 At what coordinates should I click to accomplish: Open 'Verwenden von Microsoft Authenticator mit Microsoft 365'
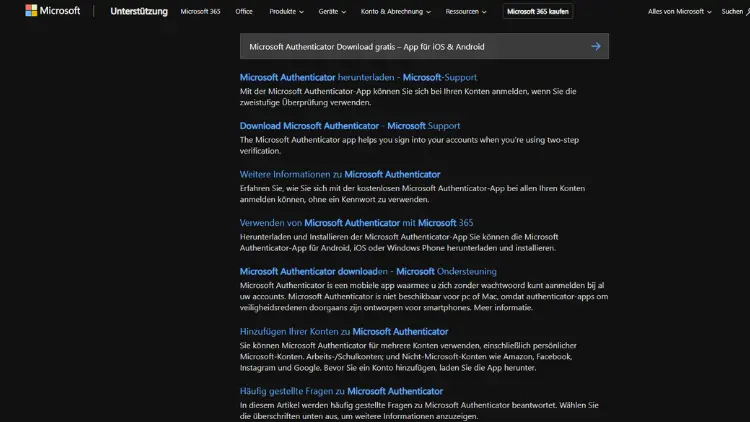point(356,223)
